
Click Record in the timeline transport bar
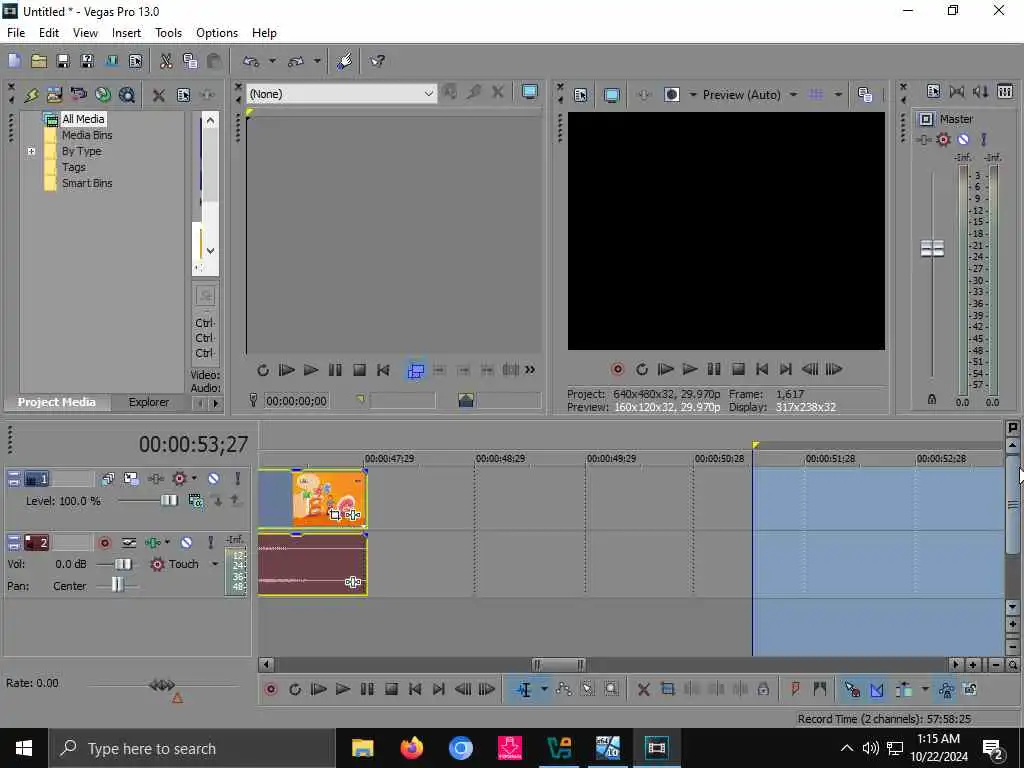[x=270, y=690]
